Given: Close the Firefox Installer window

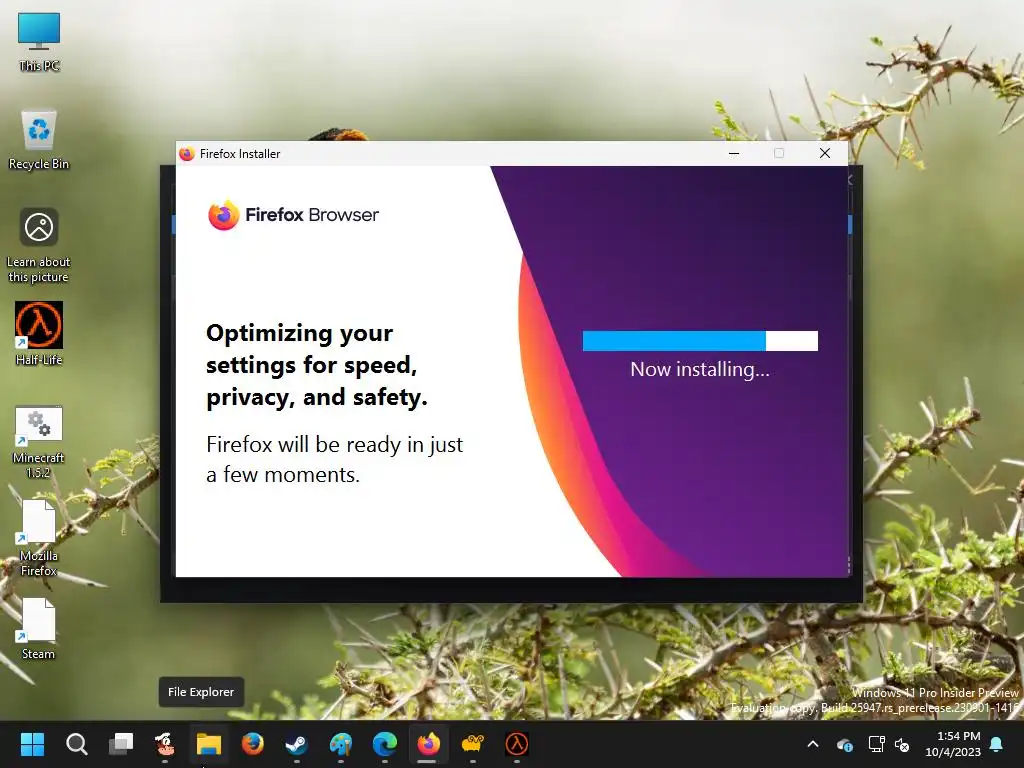Looking at the screenshot, I should click(x=825, y=153).
